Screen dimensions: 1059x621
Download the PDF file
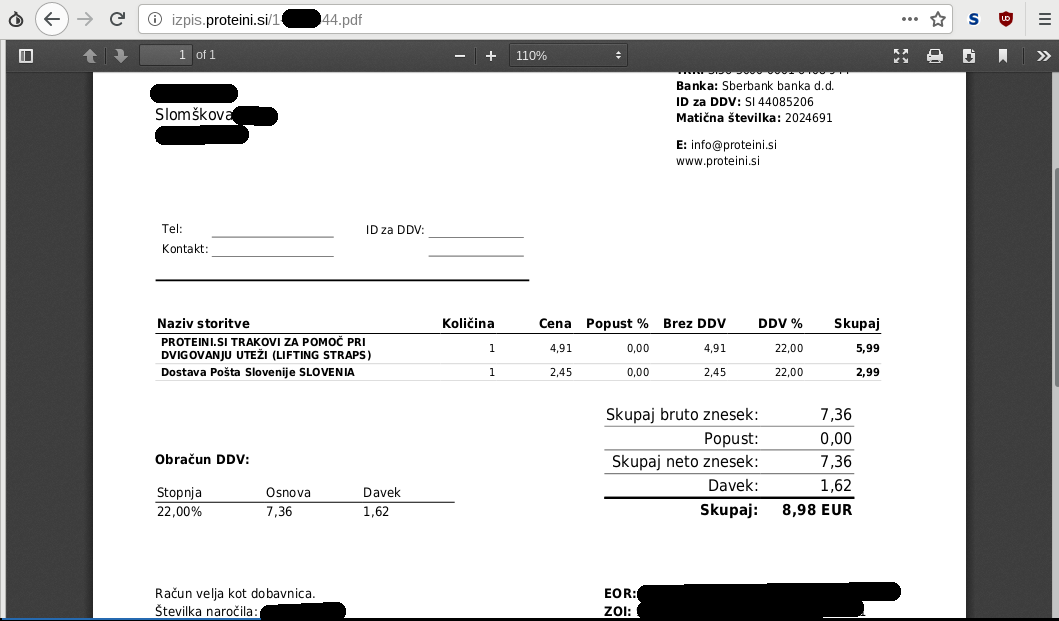tap(968, 55)
